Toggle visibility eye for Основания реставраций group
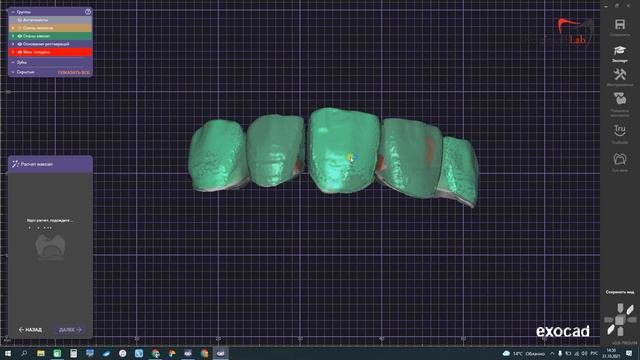The height and width of the screenshot is (360, 640). point(19,44)
